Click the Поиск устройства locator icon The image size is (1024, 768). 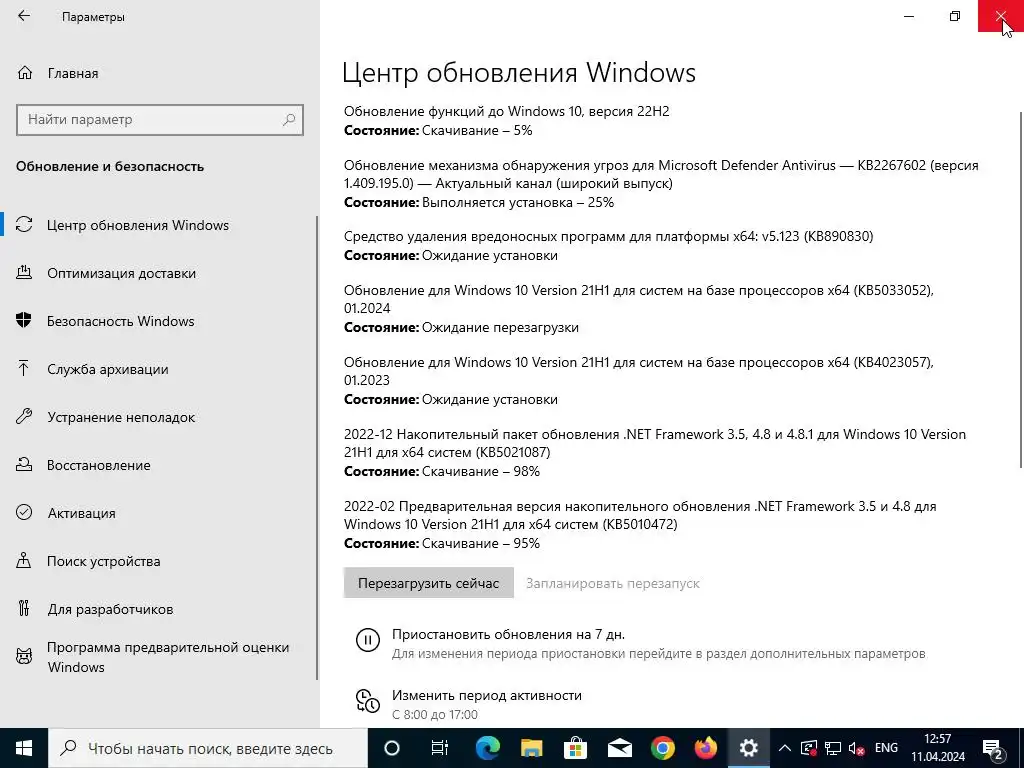point(24,561)
